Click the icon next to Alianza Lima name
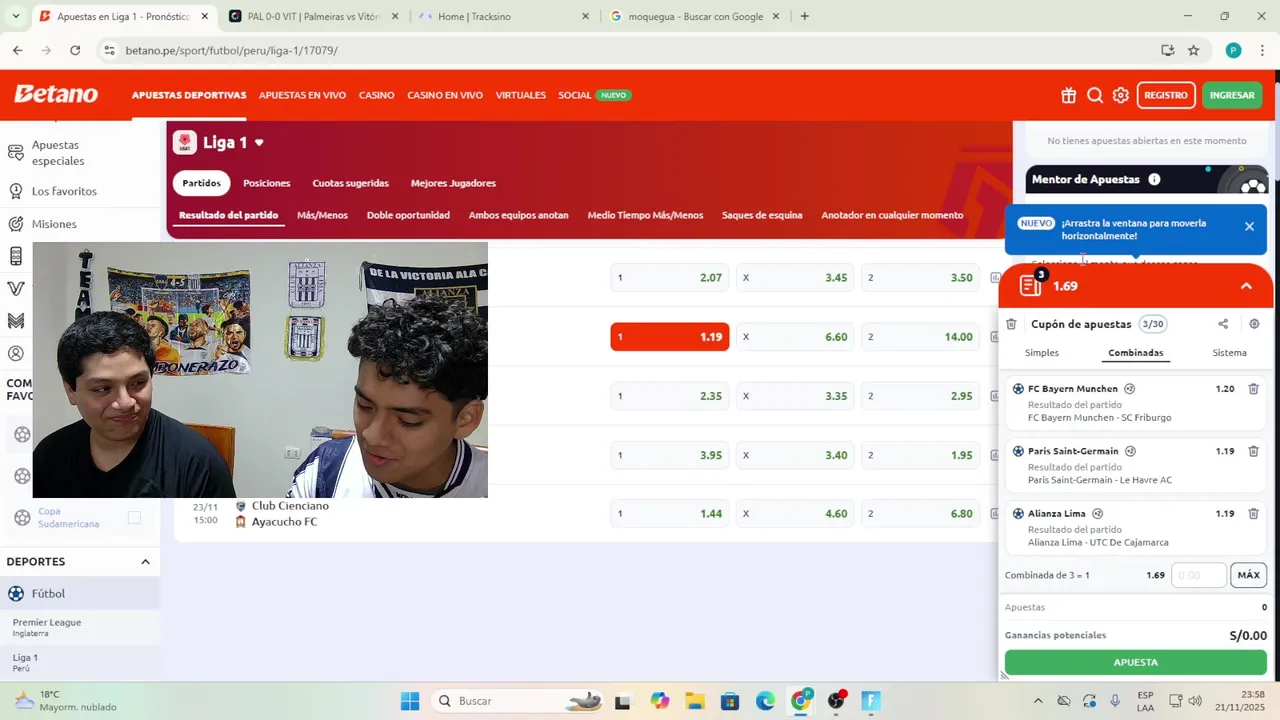Screen dimensions: 1280x720 (x=1097, y=513)
